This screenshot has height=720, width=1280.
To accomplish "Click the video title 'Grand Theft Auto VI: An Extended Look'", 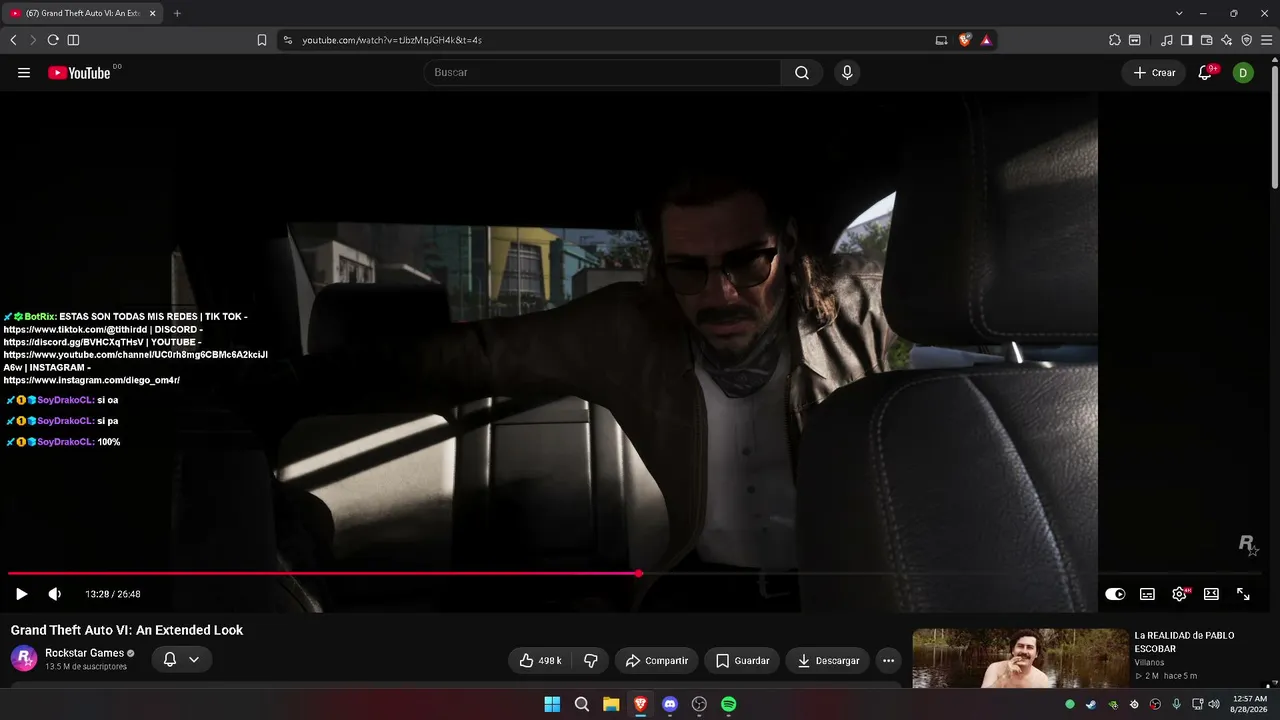I will click(x=127, y=630).
